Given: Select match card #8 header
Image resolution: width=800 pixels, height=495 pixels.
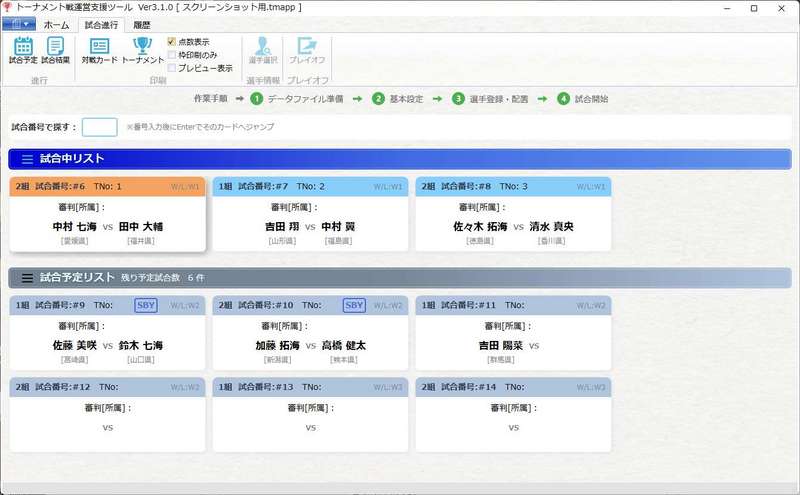Looking at the screenshot, I should pos(513,187).
